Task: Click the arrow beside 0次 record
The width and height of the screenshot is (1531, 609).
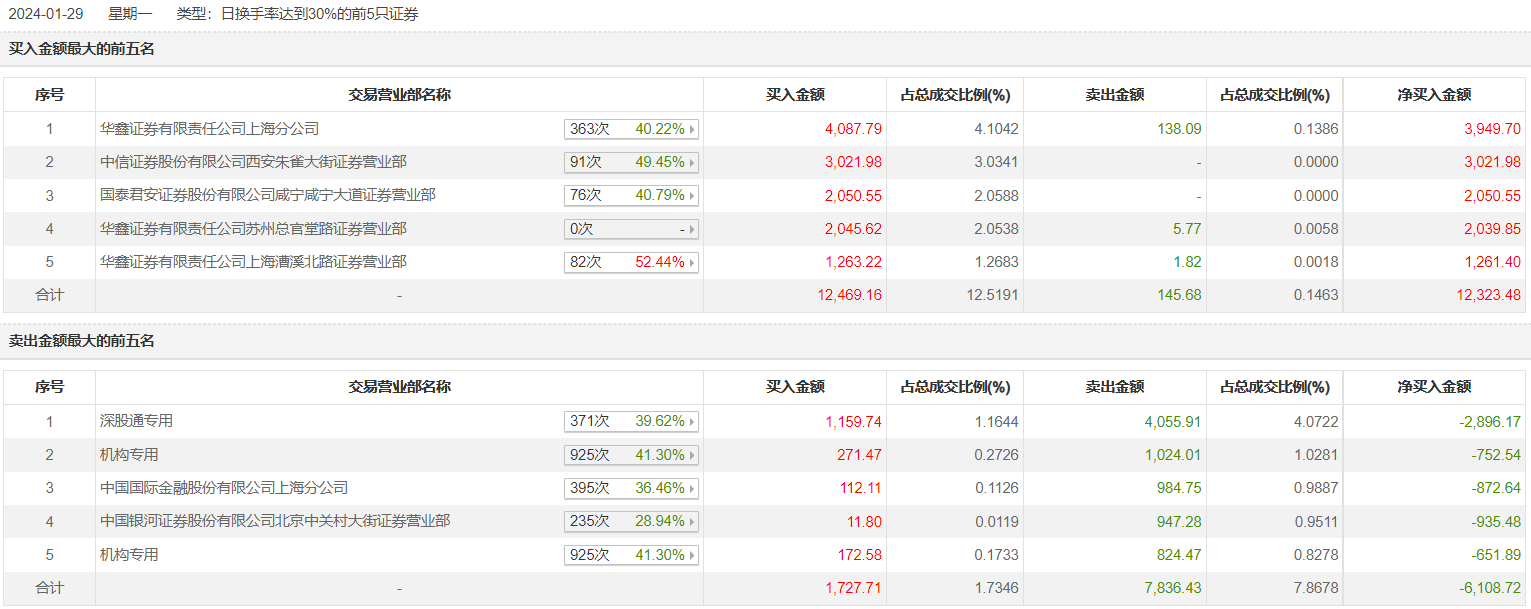Action: [x=692, y=229]
